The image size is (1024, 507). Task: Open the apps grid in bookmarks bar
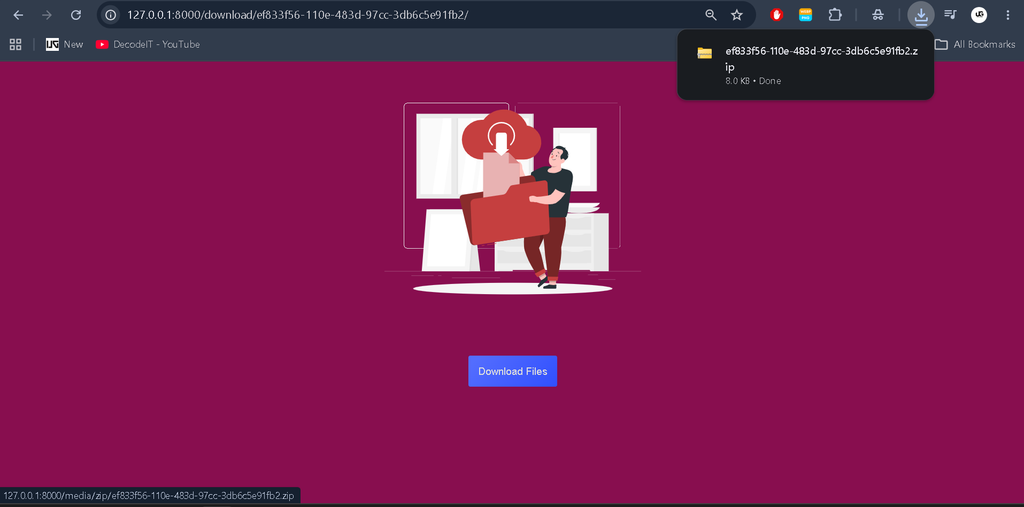(x=16, y=44)
